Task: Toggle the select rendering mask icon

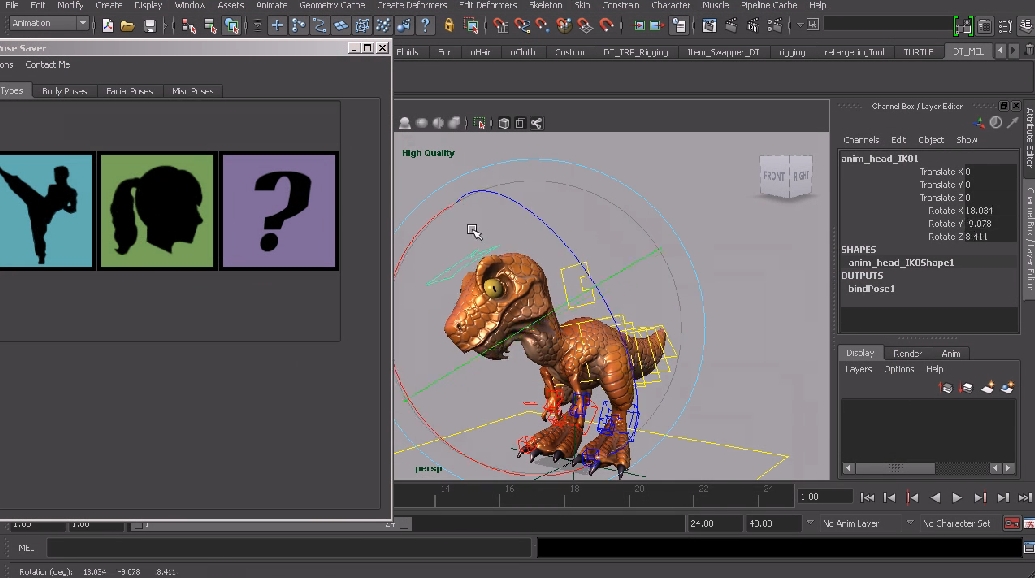Action: tap(404, 26)
